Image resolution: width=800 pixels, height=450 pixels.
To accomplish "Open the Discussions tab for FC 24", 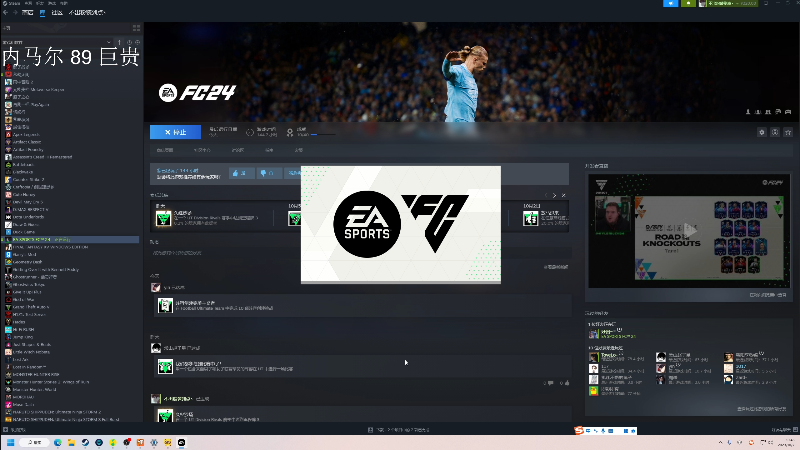I will [238, 150].
